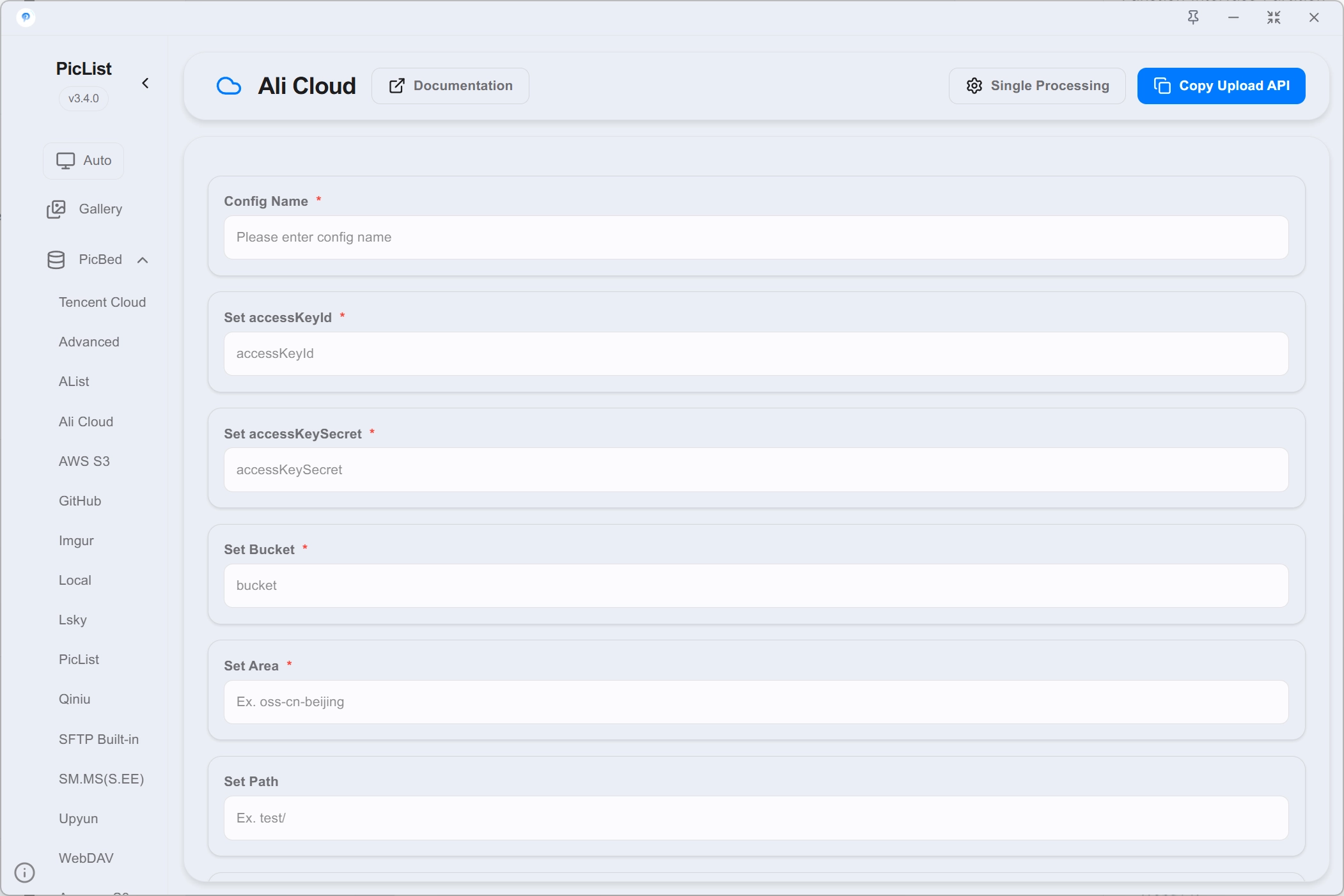This screenshot has width=1344, height=896.
Task: Focus the Set Path input field
Action: (x=756, y=818)
